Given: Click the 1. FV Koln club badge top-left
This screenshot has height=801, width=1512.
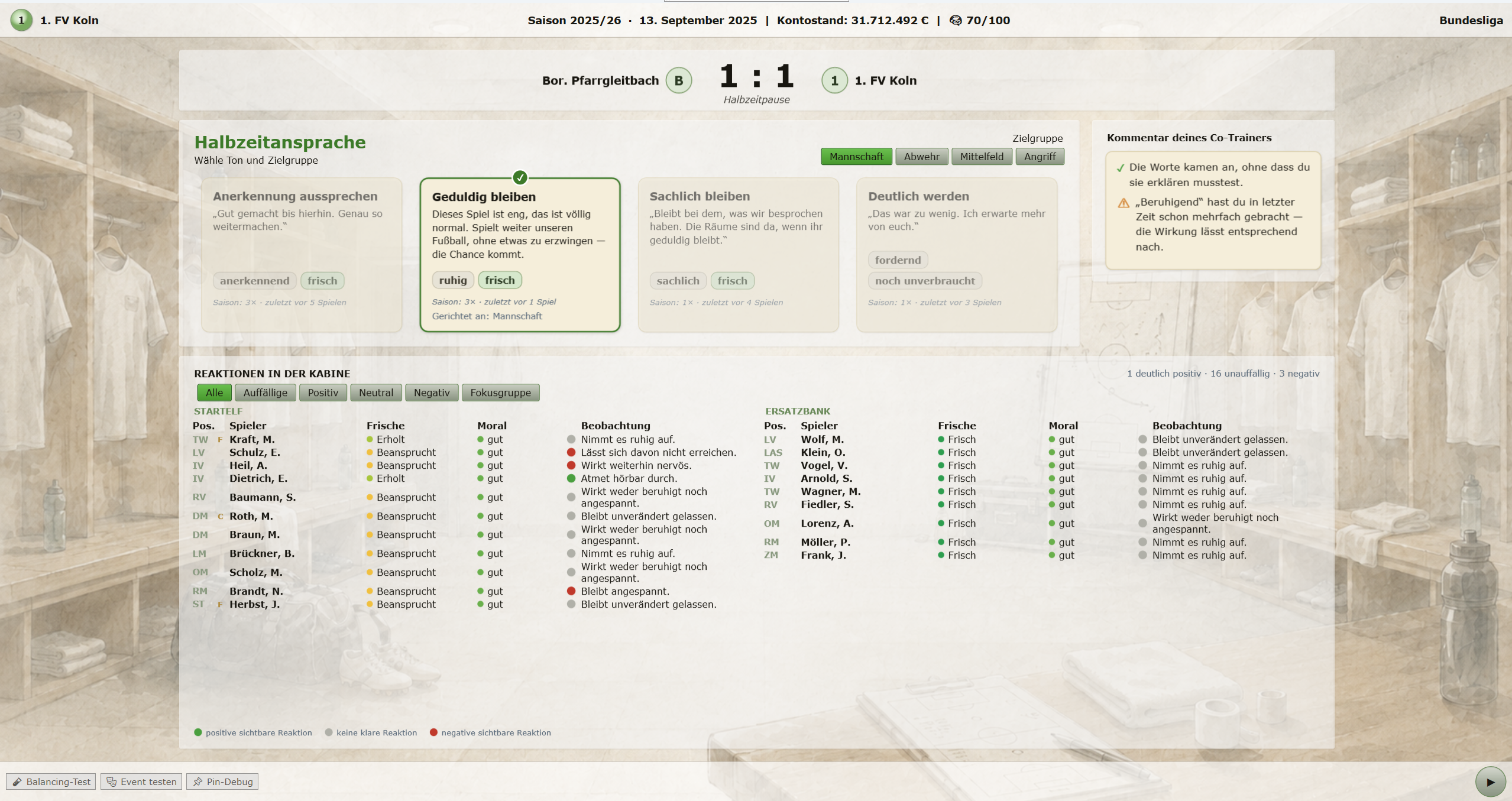Looking at the screenshot, I should coord(21,20).
